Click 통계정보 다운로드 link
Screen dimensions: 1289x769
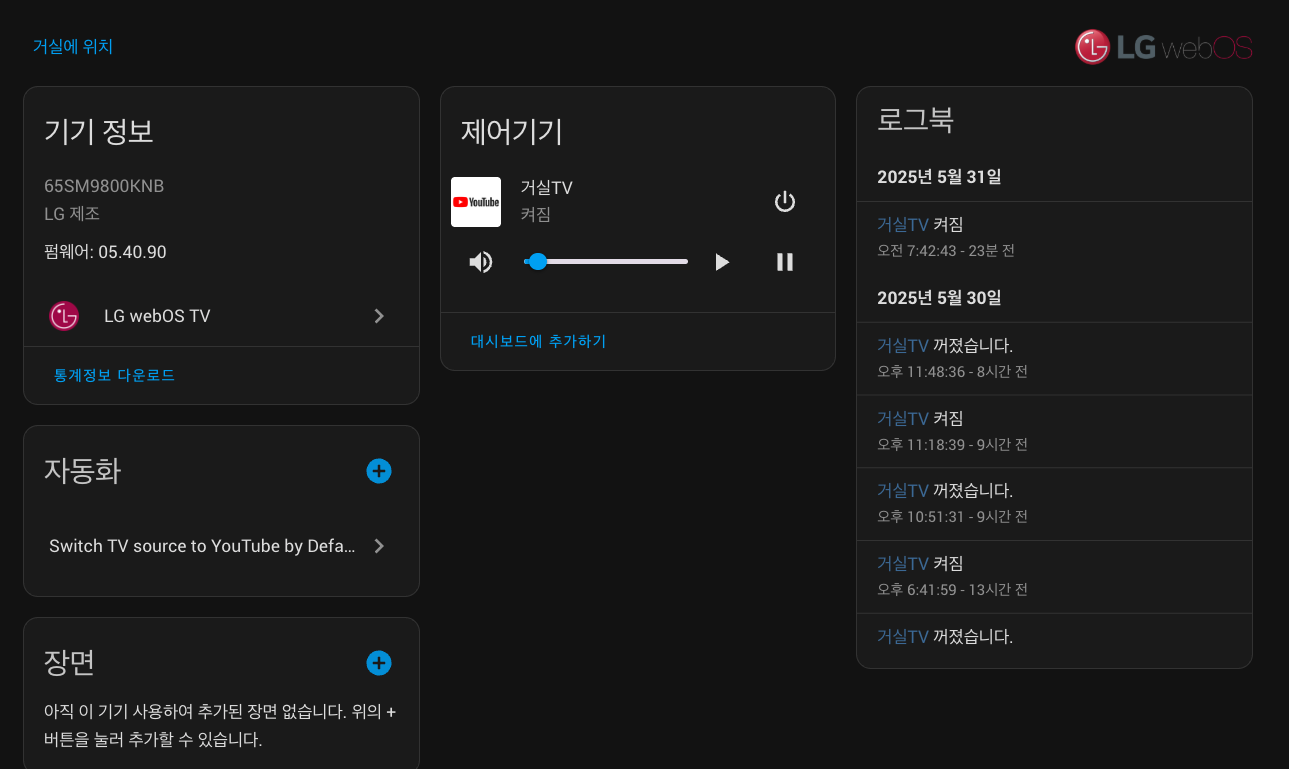point(114,376)
